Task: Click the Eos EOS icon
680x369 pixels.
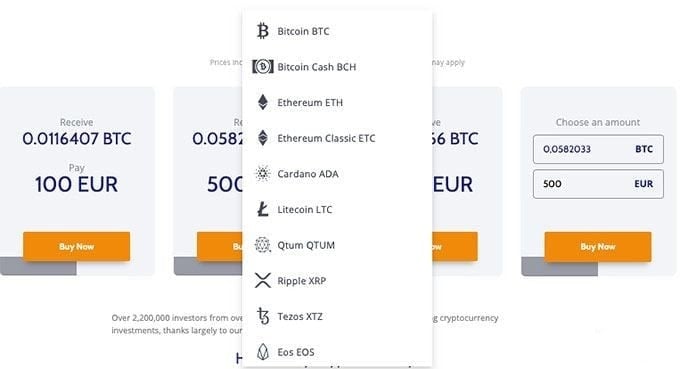Action: [263, 352]
